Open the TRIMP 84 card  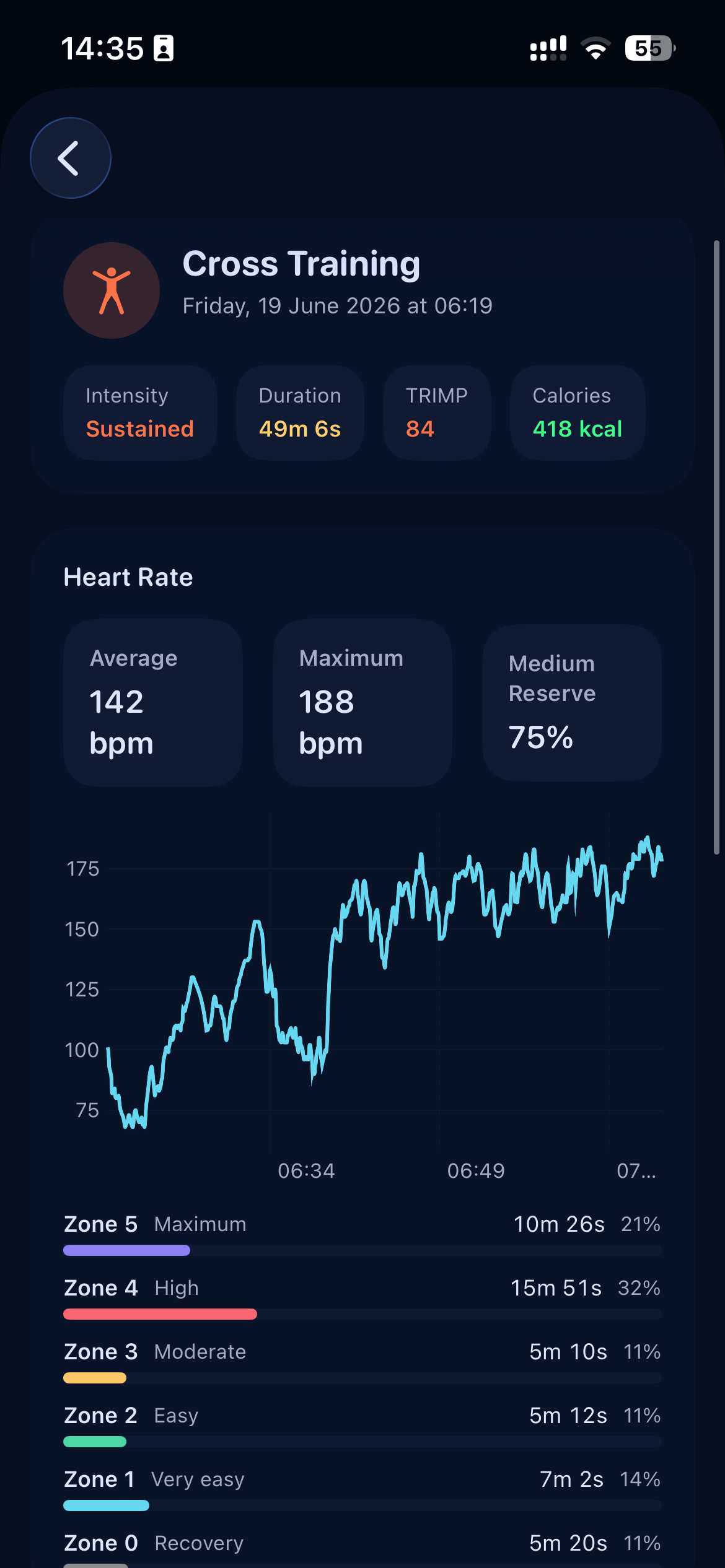pos(437,412)
